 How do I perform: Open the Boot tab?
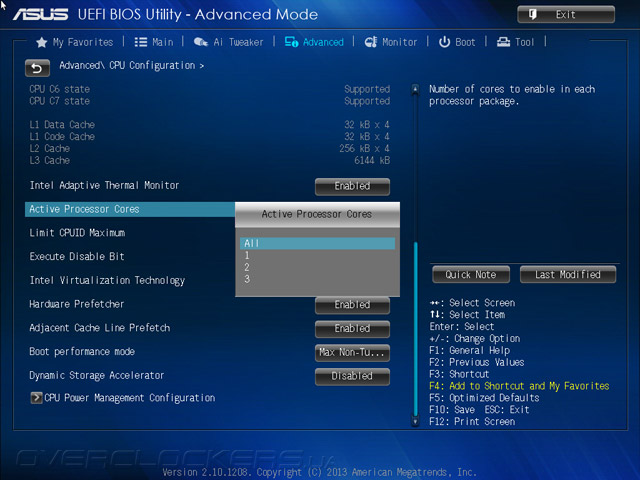pos(457,42)
